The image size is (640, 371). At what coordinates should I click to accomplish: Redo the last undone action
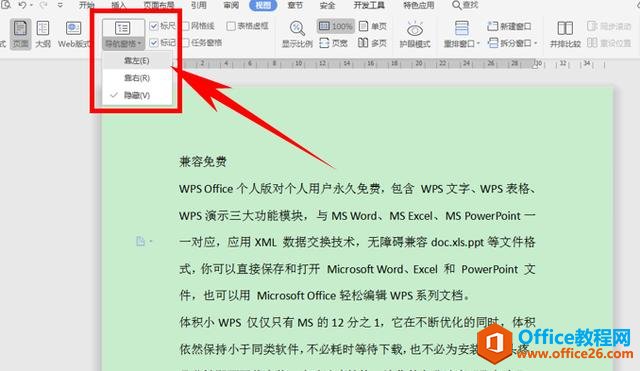(x=43, y=5)
